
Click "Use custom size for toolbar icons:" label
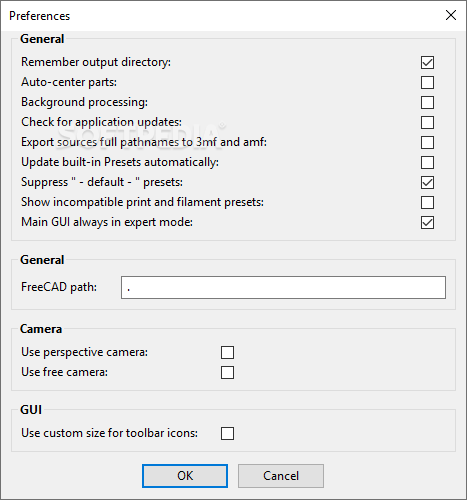coord(109,433)
